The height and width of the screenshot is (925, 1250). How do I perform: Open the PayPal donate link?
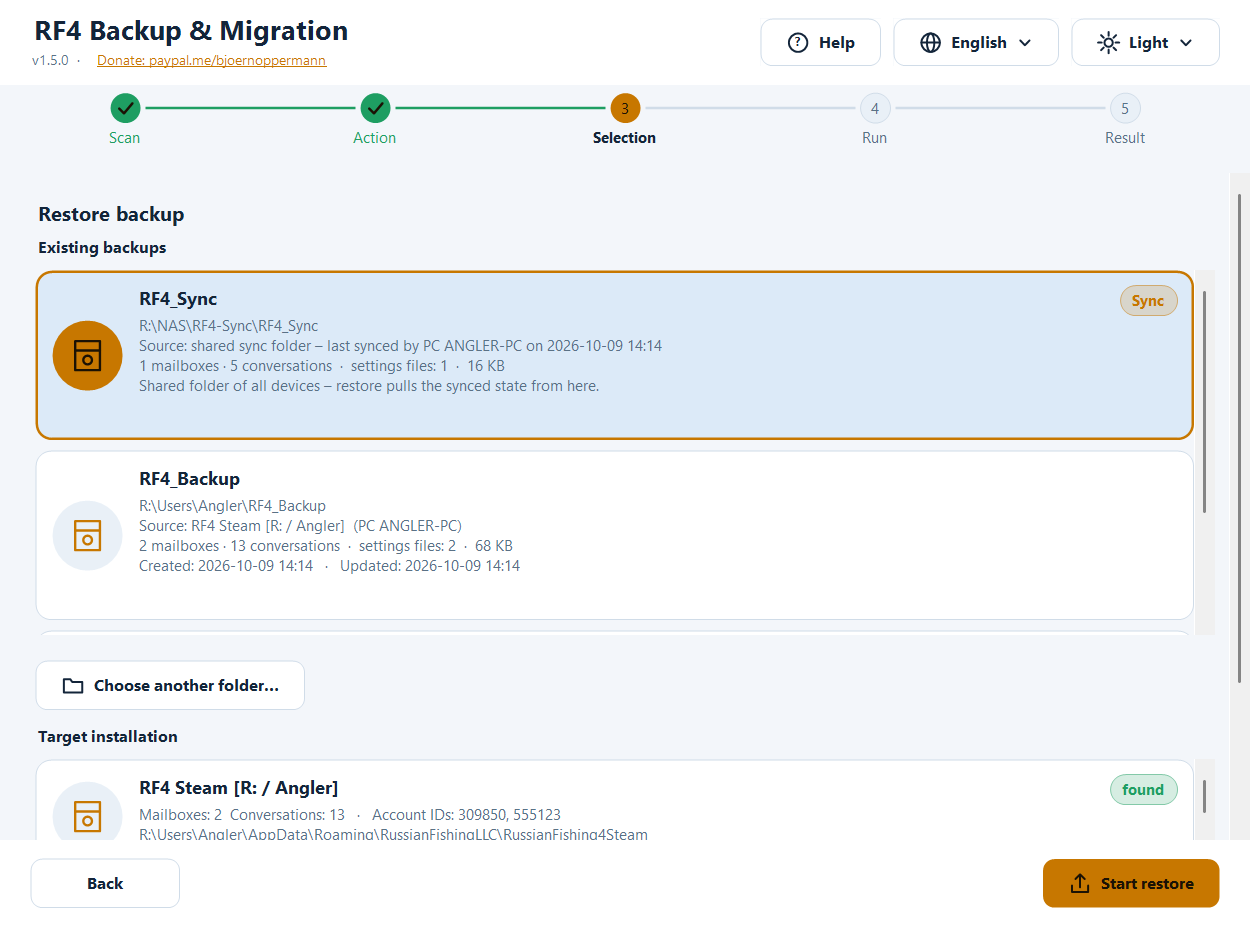point(211,60)
